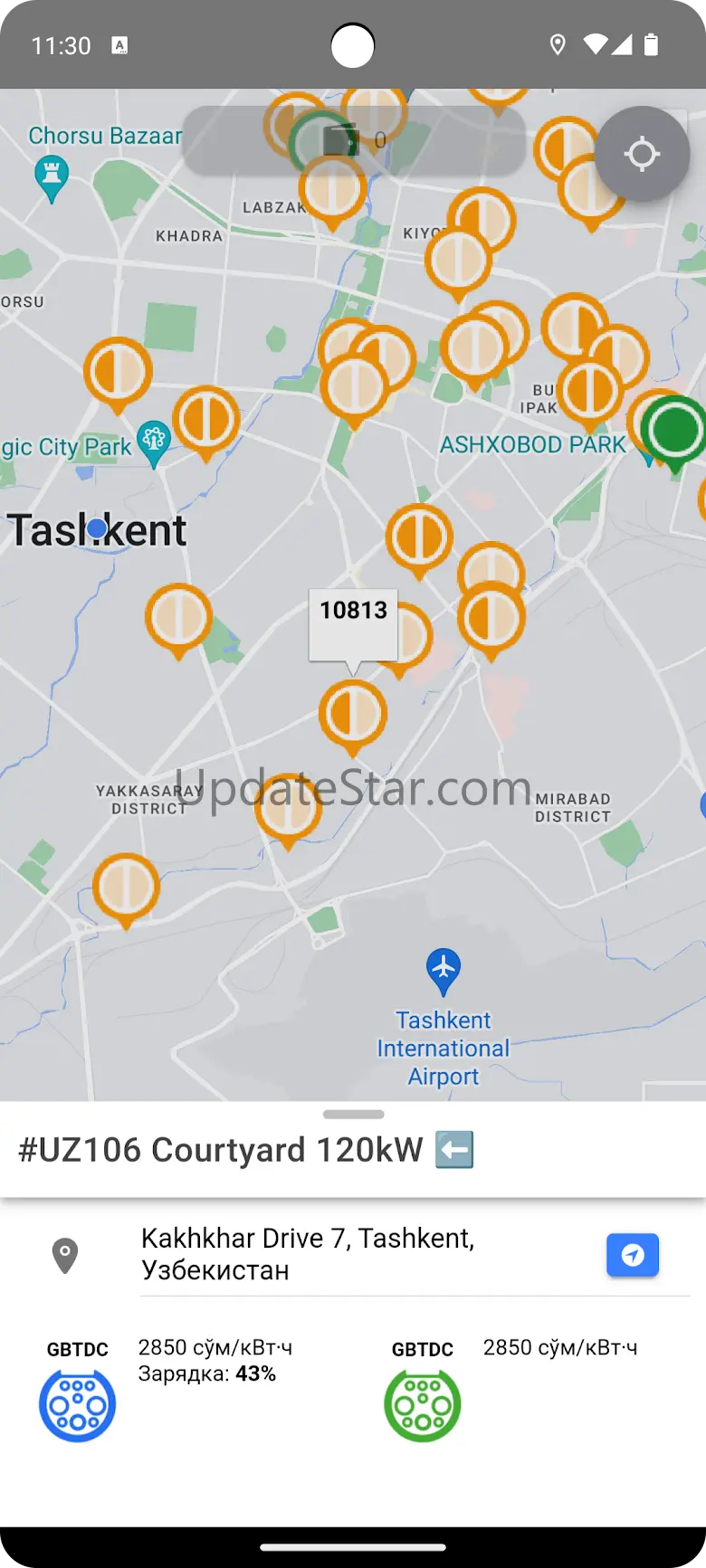
Task: Tap the ASHXOBOD PARK map label
Action: [532, 445]
